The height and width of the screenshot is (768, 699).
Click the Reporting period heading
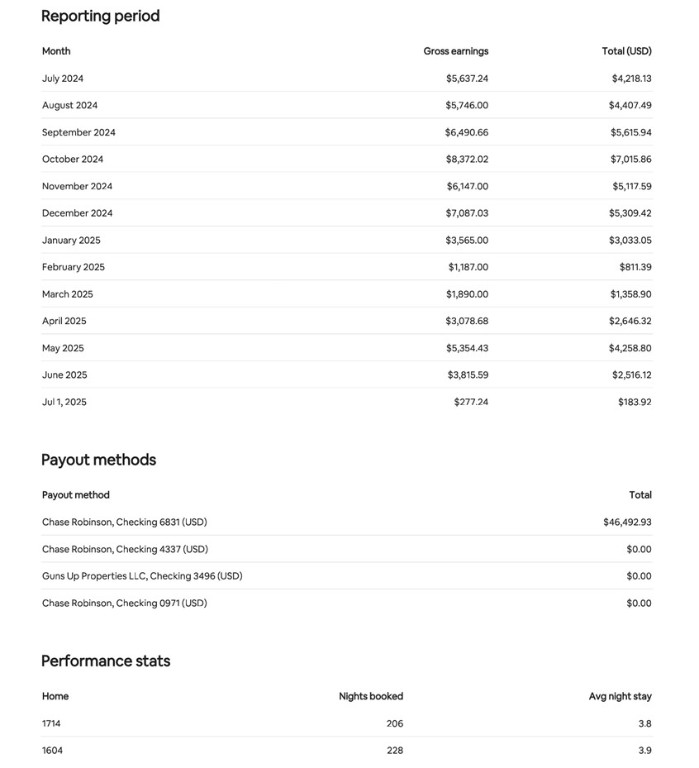pyautogui.click(x=100, y=16)
